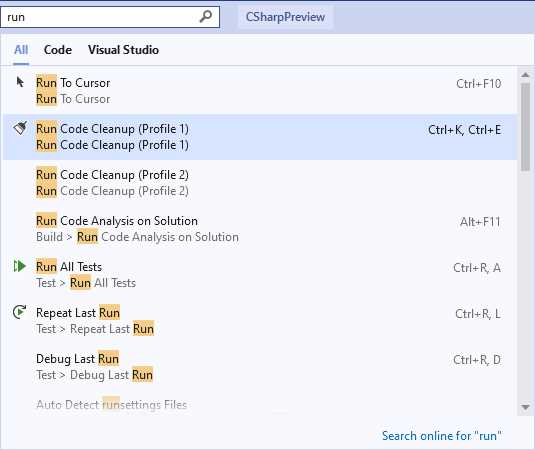
Task: Switch to the All tab
Action: click(x=21, y=50)
